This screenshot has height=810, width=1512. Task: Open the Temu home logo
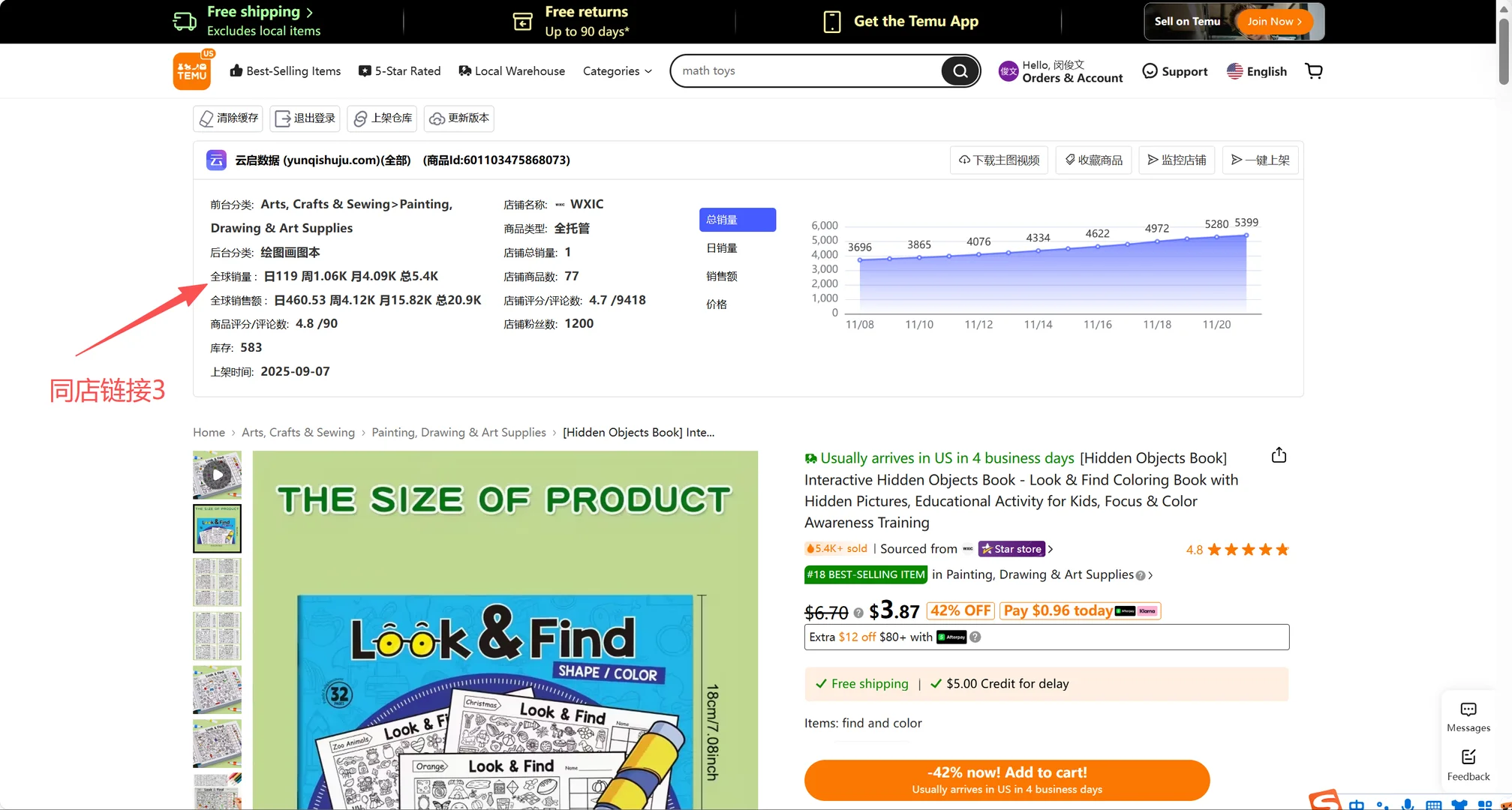(191, 71)
